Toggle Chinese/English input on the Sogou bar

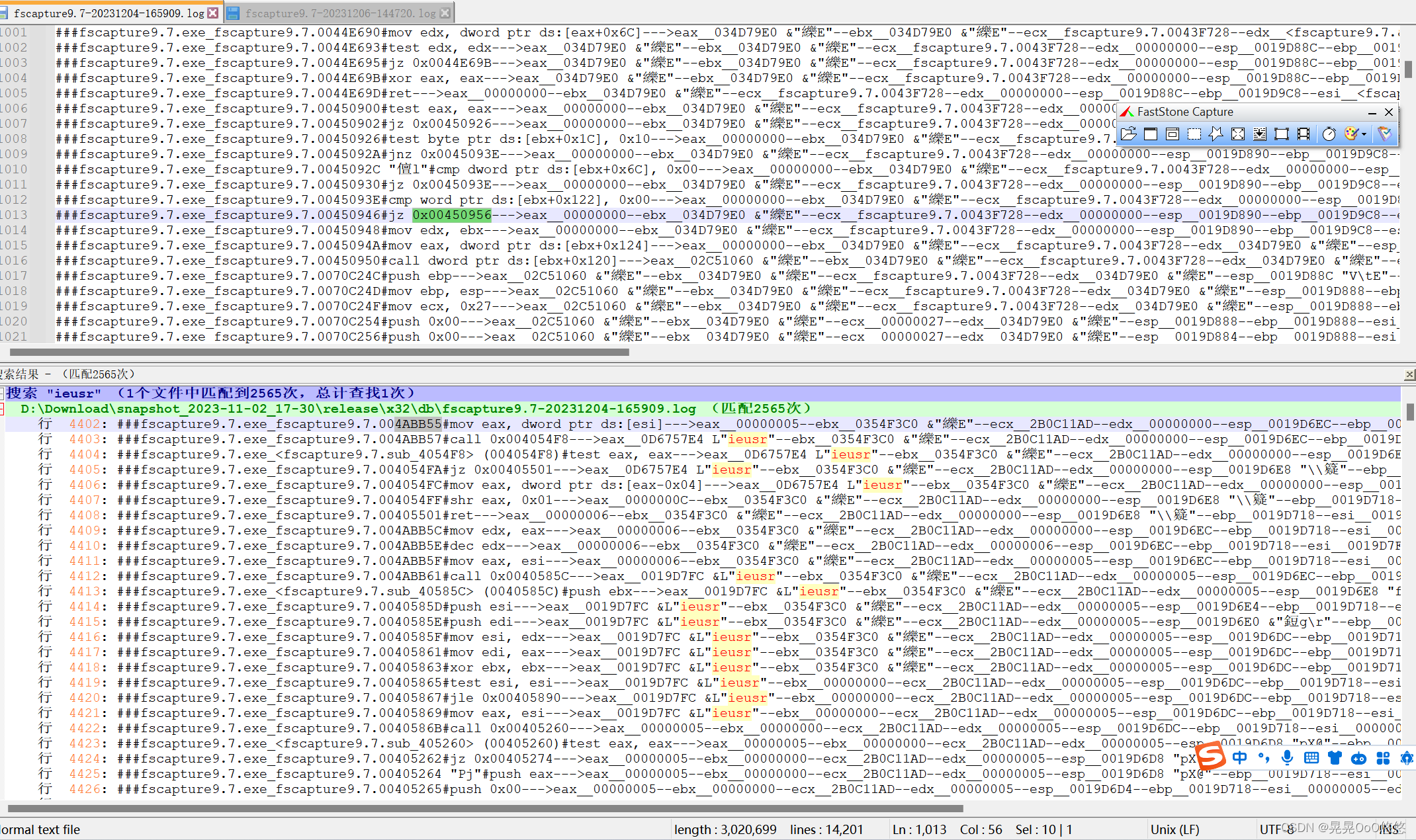1241,757
